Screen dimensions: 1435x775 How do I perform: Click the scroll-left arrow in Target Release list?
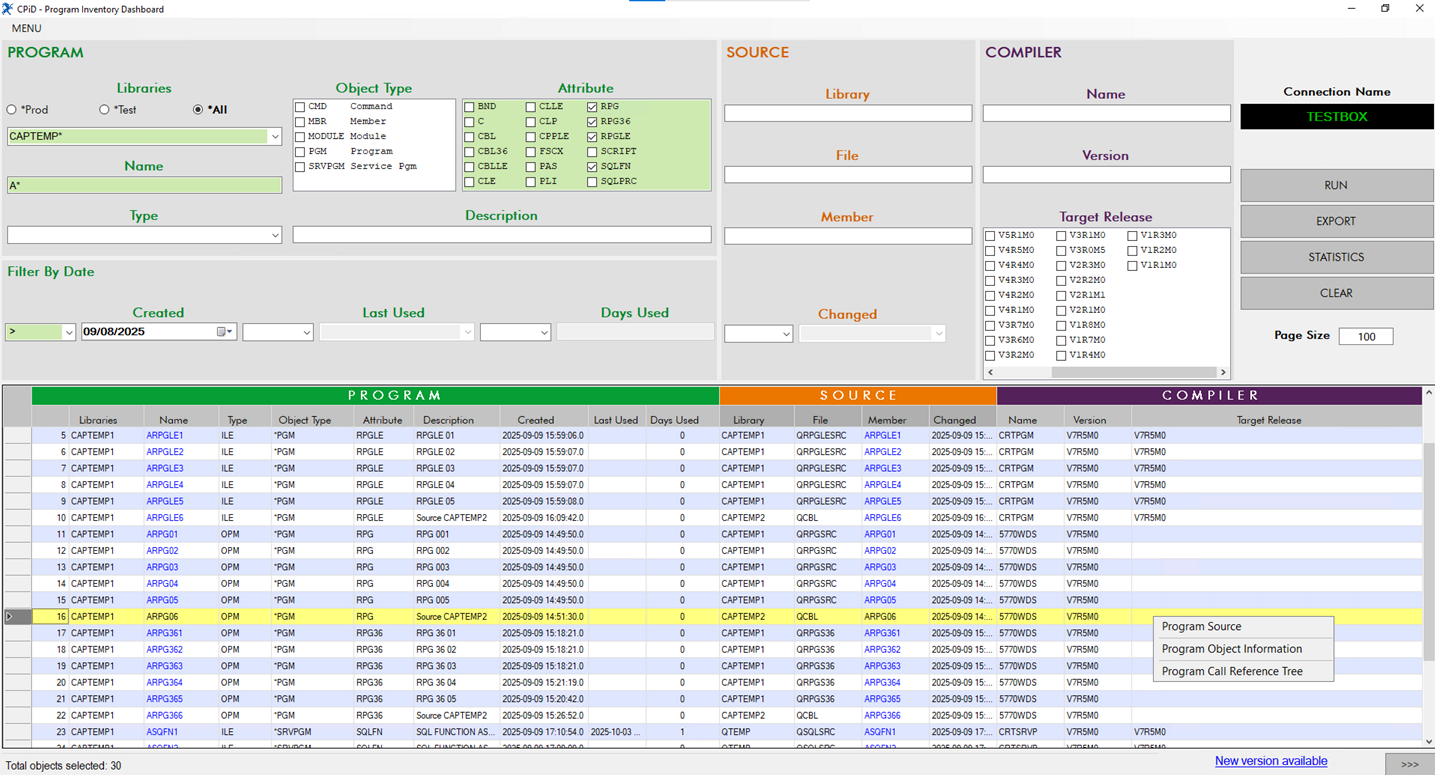990,372
